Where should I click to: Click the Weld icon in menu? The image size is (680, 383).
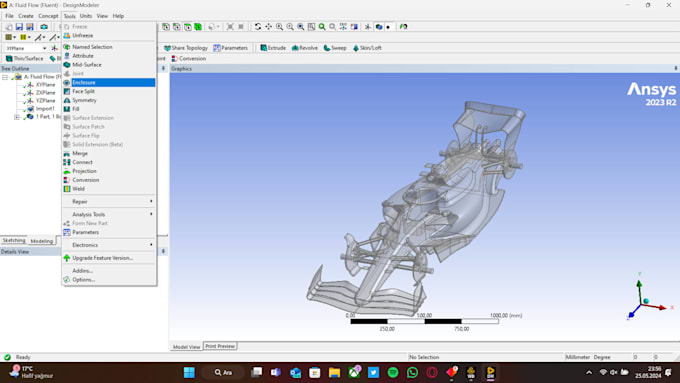tap(67, 189)
